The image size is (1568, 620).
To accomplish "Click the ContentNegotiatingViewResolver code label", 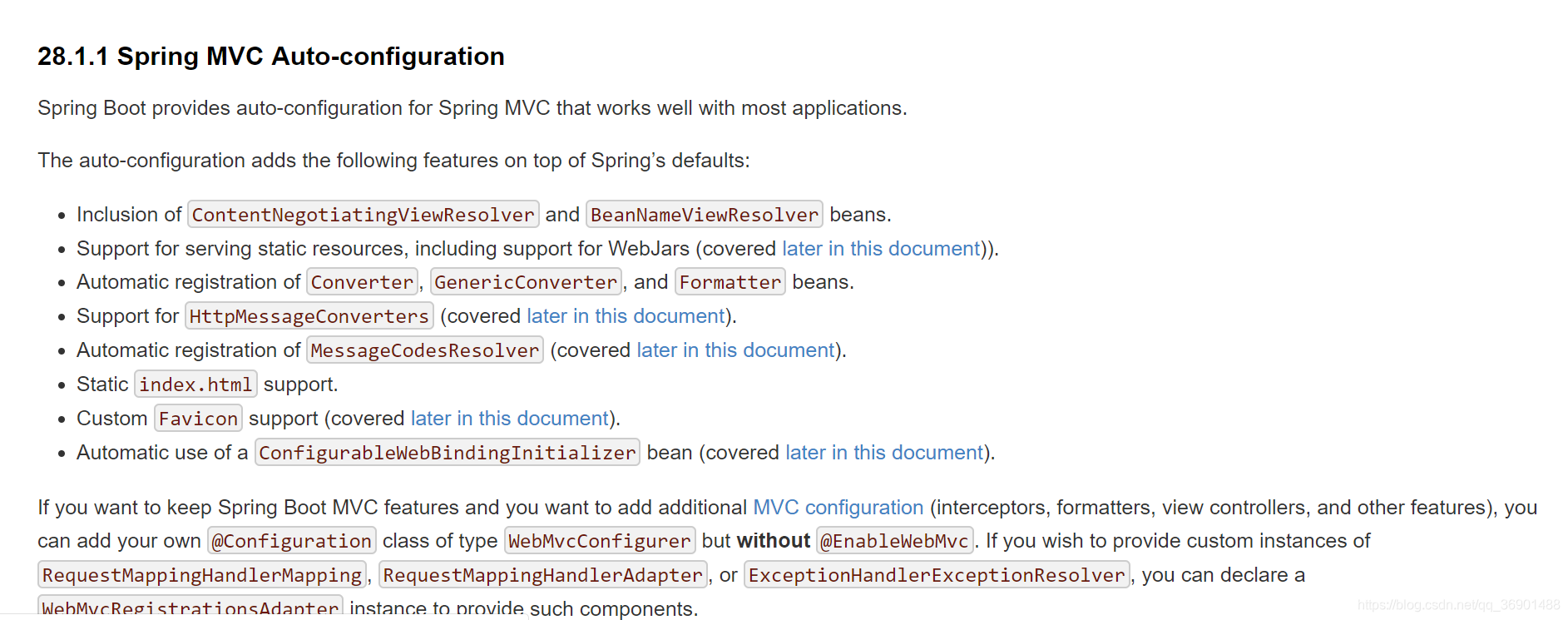I will [364, 215].
